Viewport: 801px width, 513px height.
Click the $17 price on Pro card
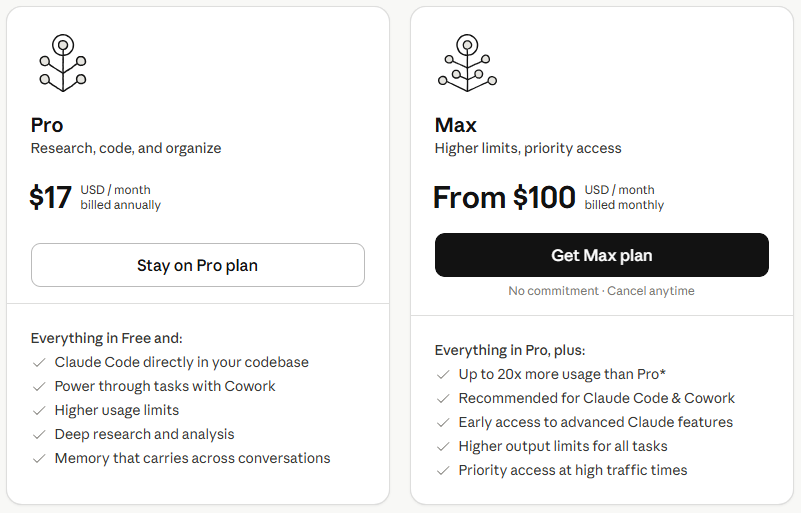click(50, 197)
